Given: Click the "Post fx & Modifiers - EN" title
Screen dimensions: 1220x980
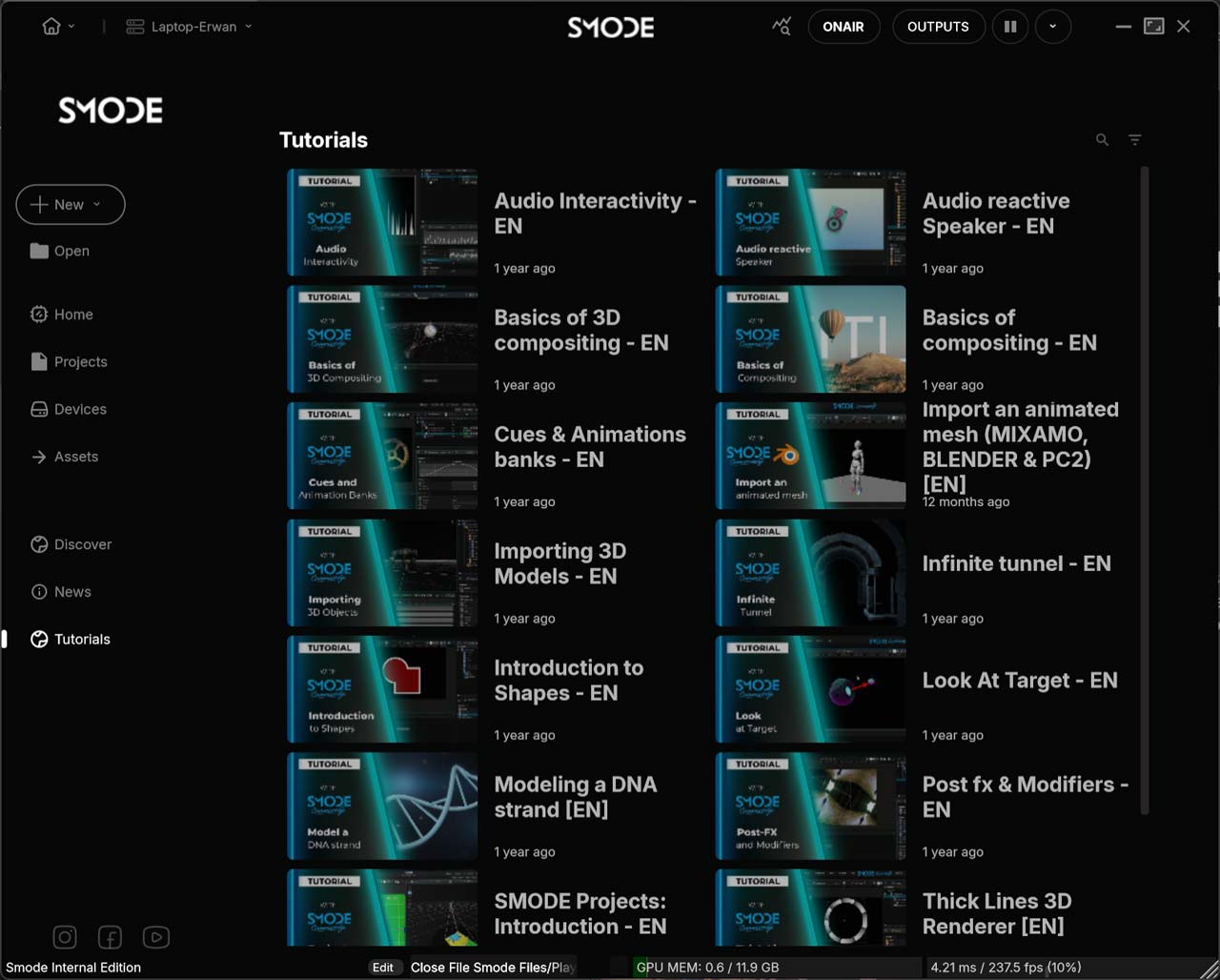Looking at the screenshot, I should tap(1026, 797).
